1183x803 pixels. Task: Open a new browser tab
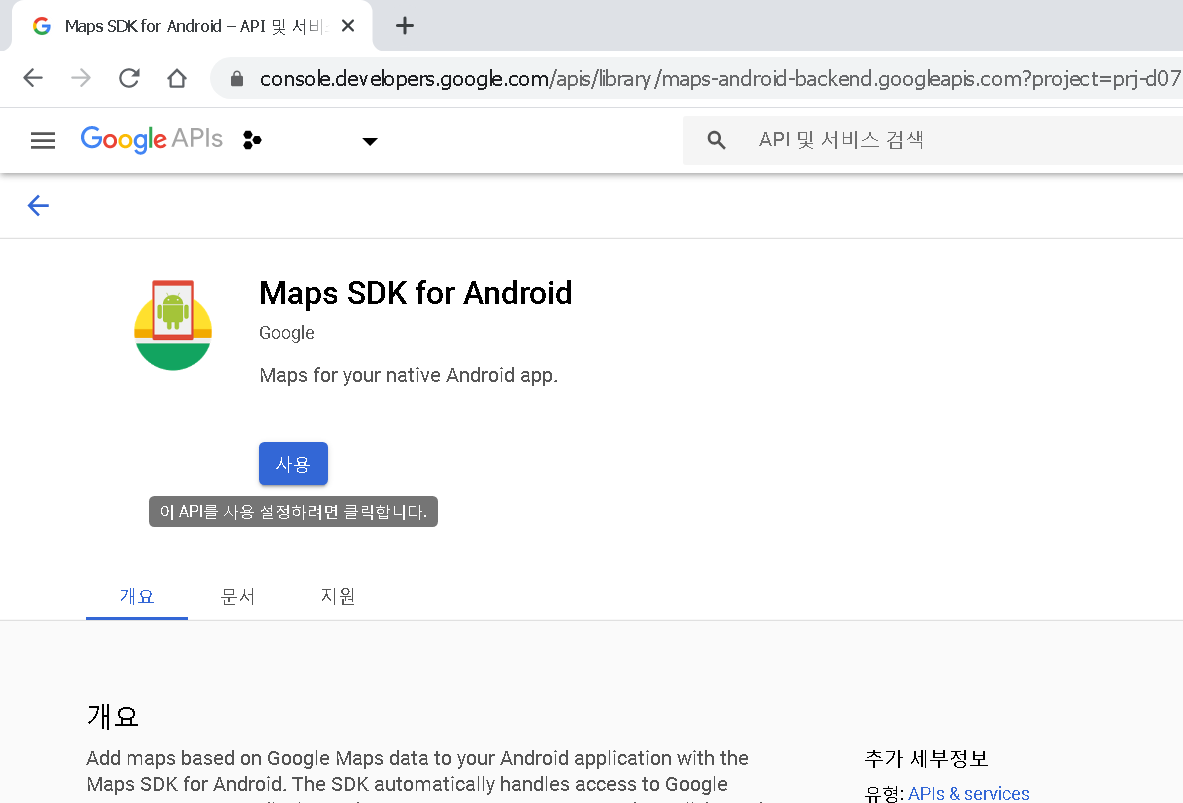[405, 26]
